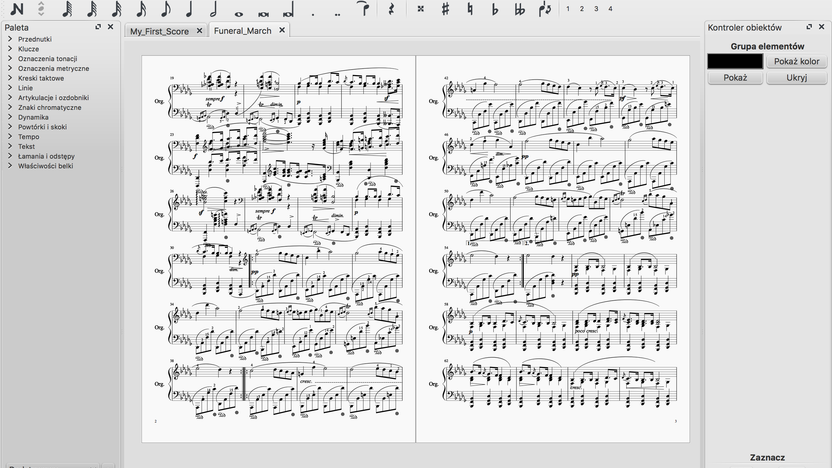
Task: Click the tie icon in the toolbar
Action: 364,8
